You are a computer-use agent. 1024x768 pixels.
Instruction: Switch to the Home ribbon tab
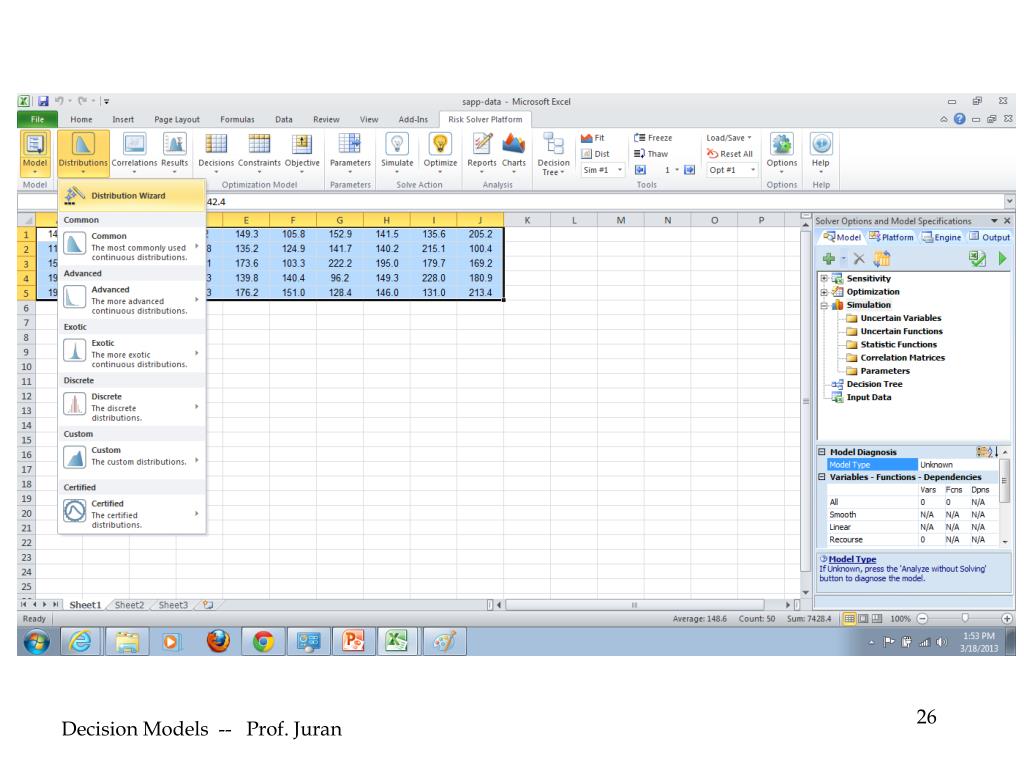point(81,120)
